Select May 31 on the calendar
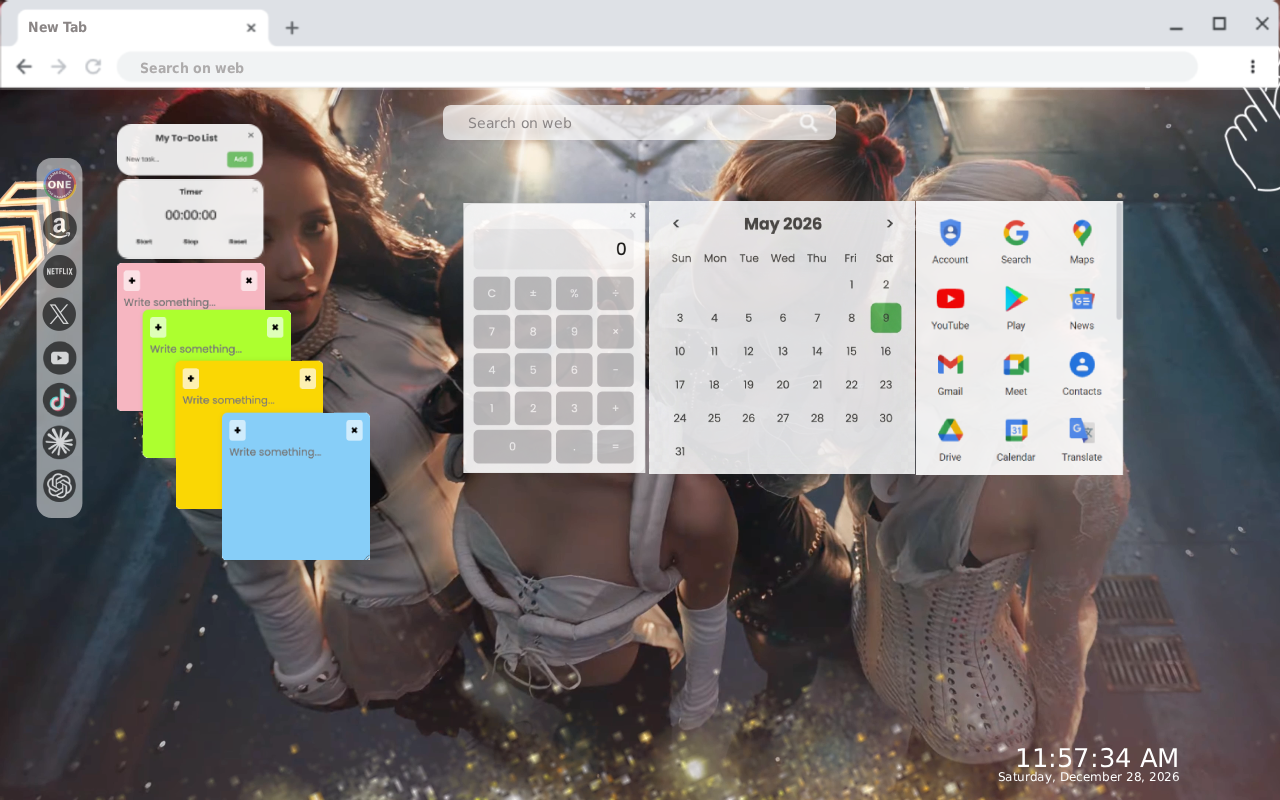The image size is (1280, 800). [680, 451]
